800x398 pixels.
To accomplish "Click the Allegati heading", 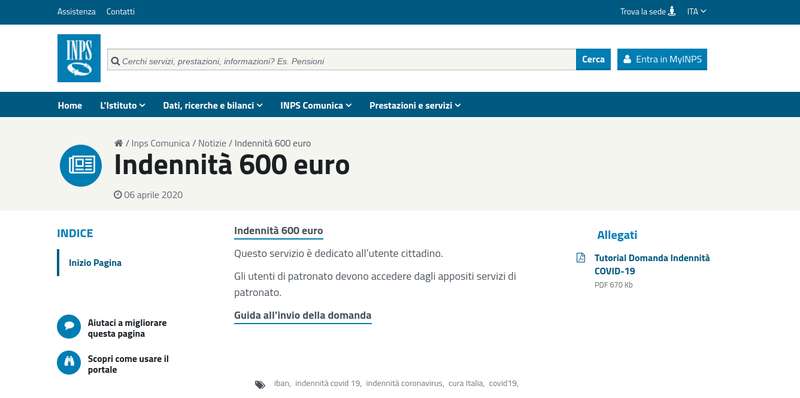I will click(617, 235).
